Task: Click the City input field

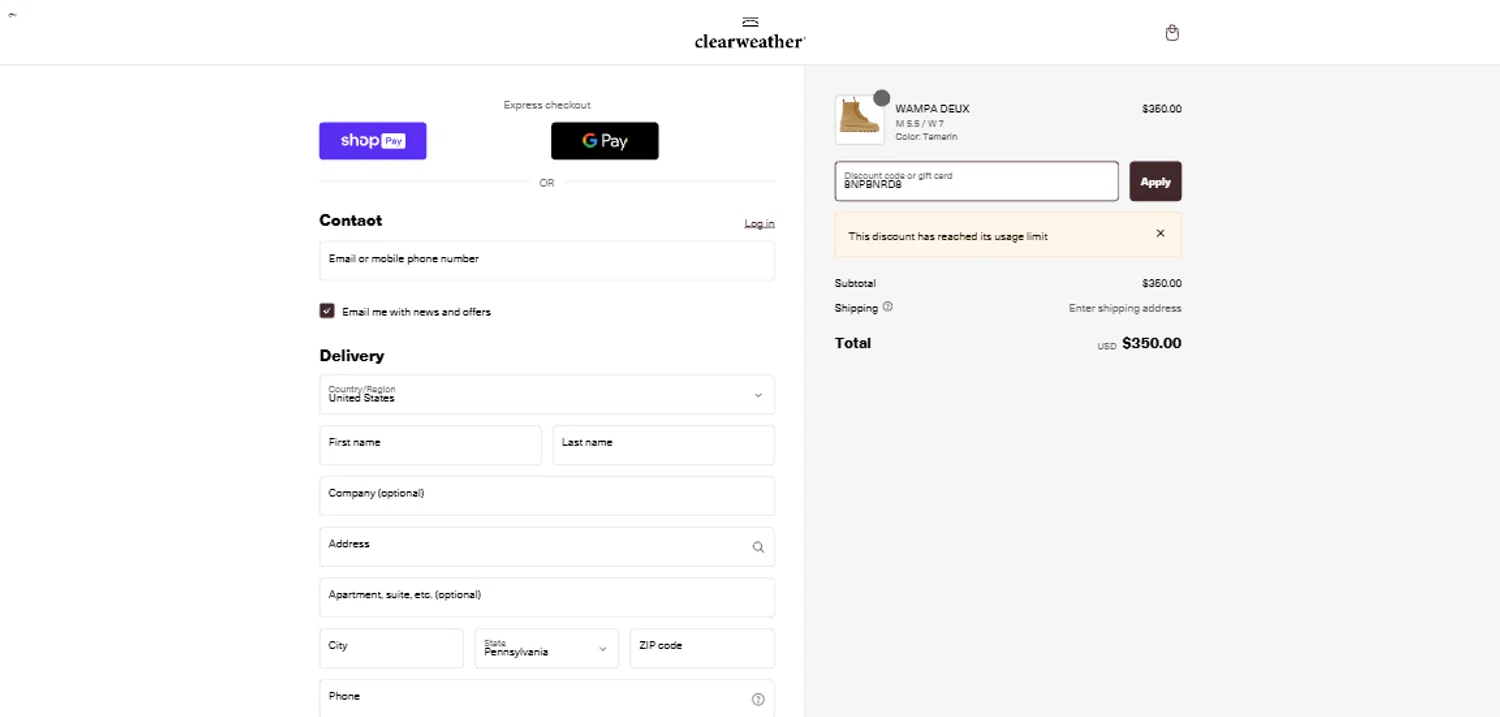Action: tap(391, 648)
